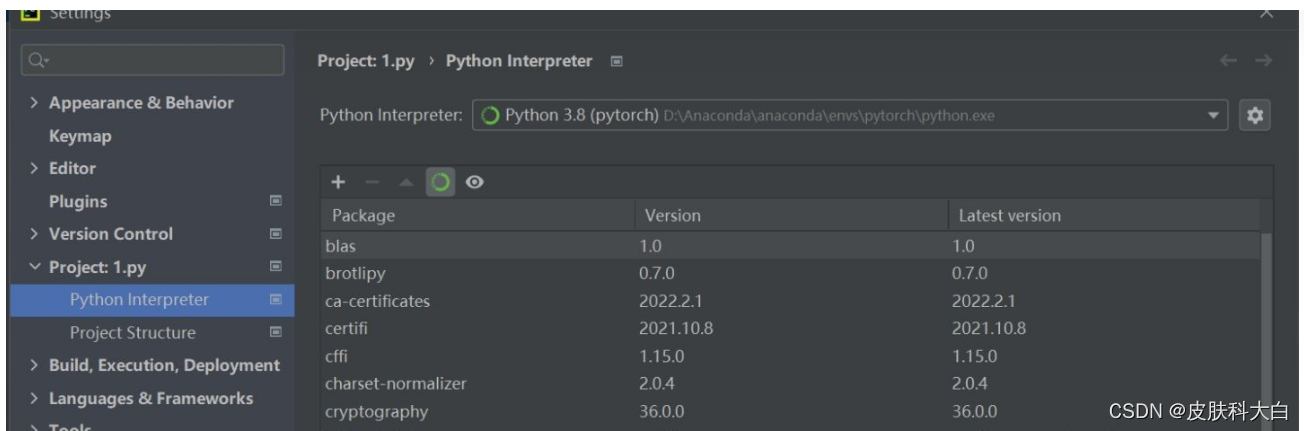
Task: Click the settings search field
Action: pos(150,60)
